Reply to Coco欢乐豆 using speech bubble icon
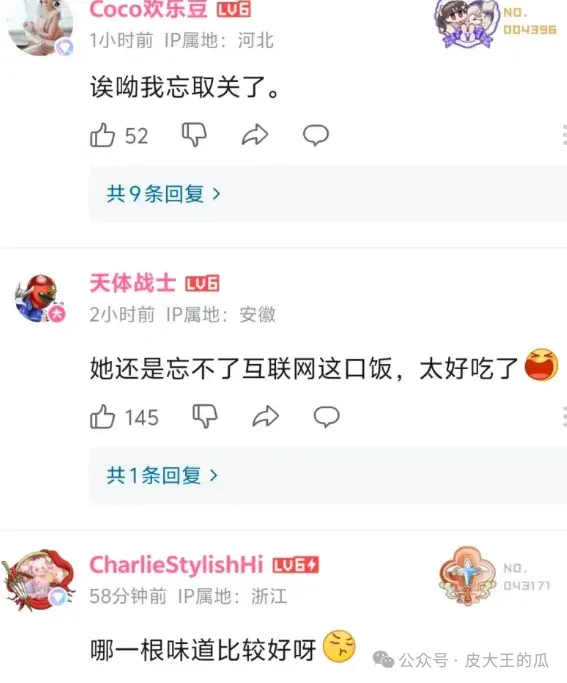The width and height of the screenshot is (567, 683). click(x=316, y=135)
